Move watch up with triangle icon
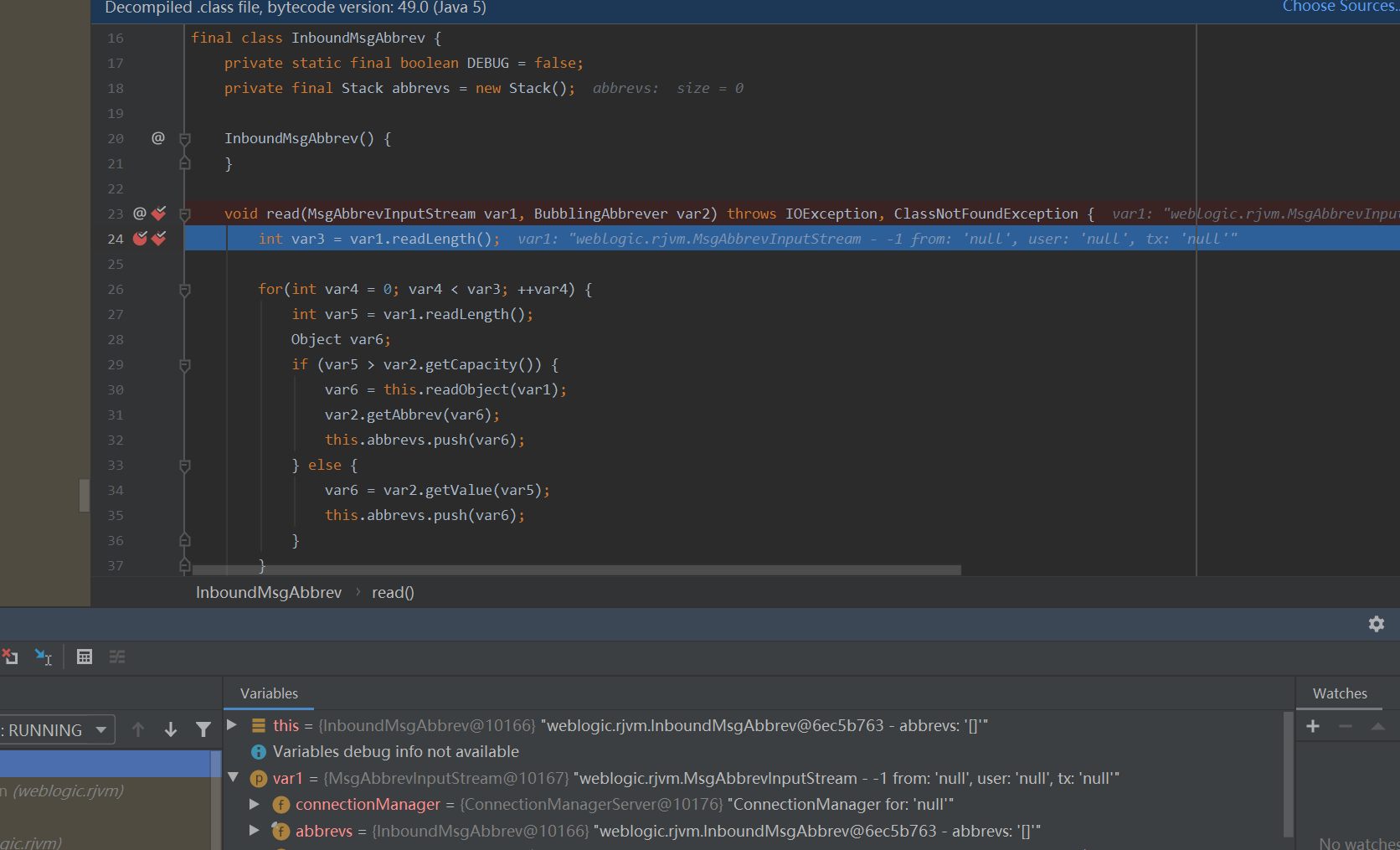The width and height of the screenshot is (1400, 850). click(1377, 726)
